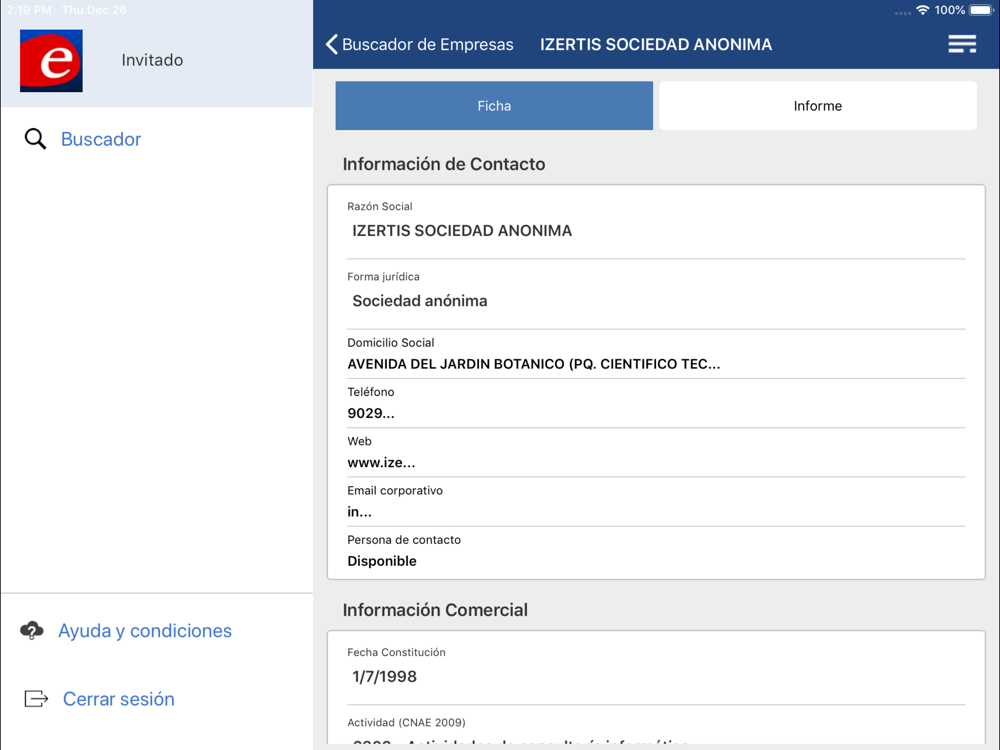This screenshot has height=750, width=1000.
Task: Click 'Sociedad anónima' forma jurídica value
Action: tap(420, 301)
